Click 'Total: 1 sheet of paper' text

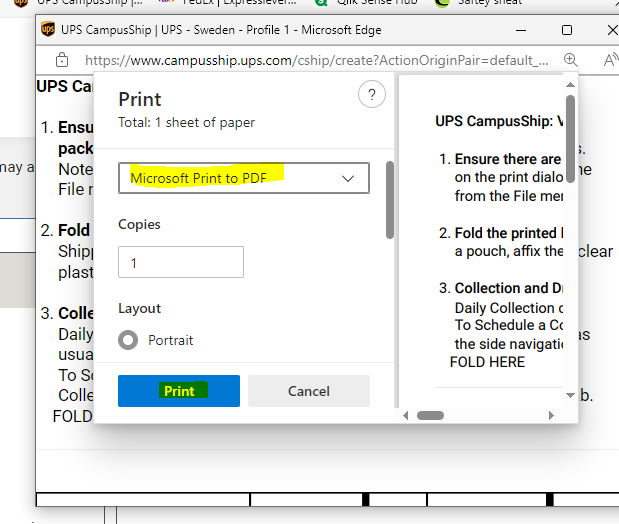pos(186,122)
